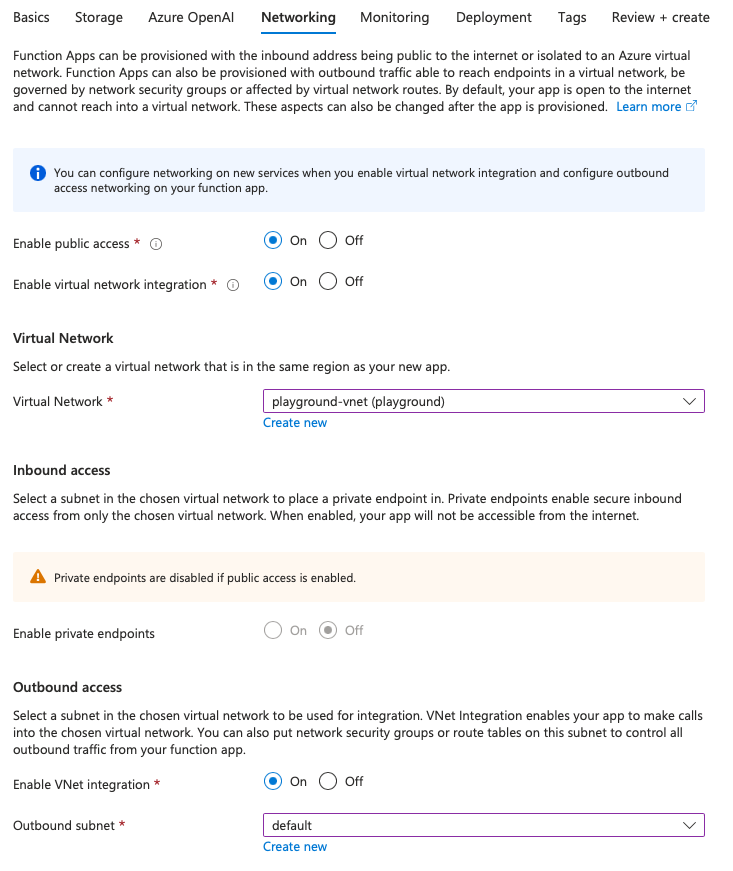The image size is (733, 871).
Task: Click the orange warning triangle icon
Action: click(x=38, y=577)
